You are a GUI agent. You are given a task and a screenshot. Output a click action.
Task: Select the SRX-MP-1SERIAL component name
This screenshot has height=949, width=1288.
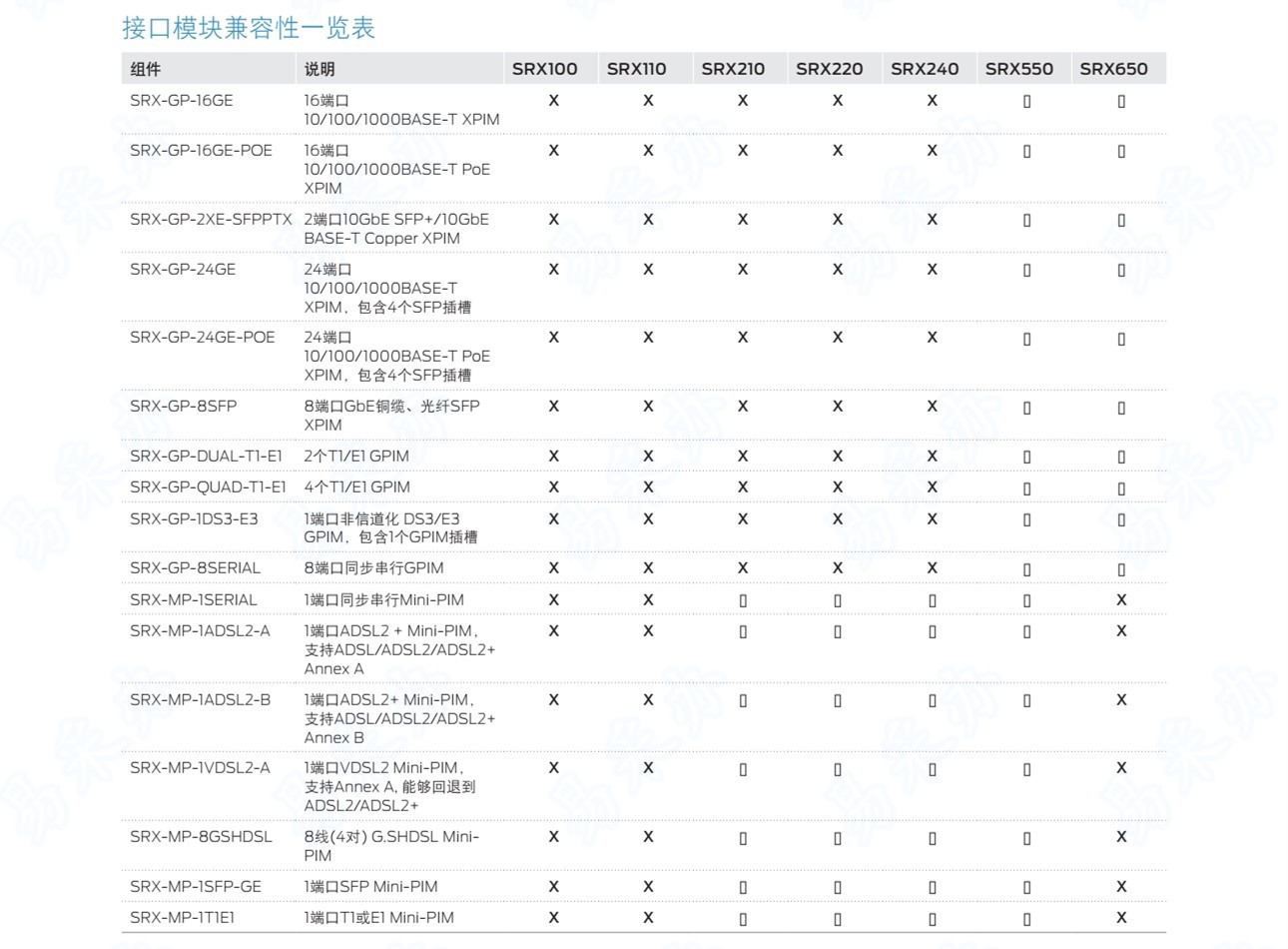[194, 600]
